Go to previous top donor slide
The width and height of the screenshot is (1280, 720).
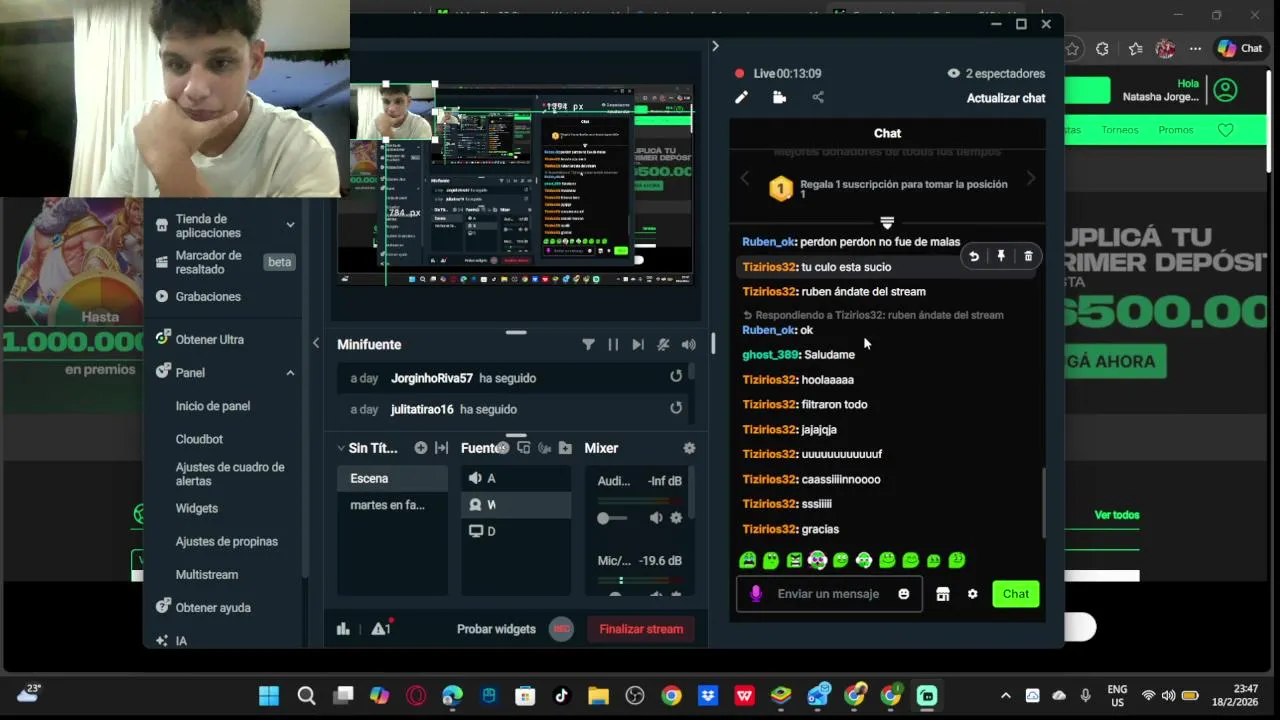[744, 178]
